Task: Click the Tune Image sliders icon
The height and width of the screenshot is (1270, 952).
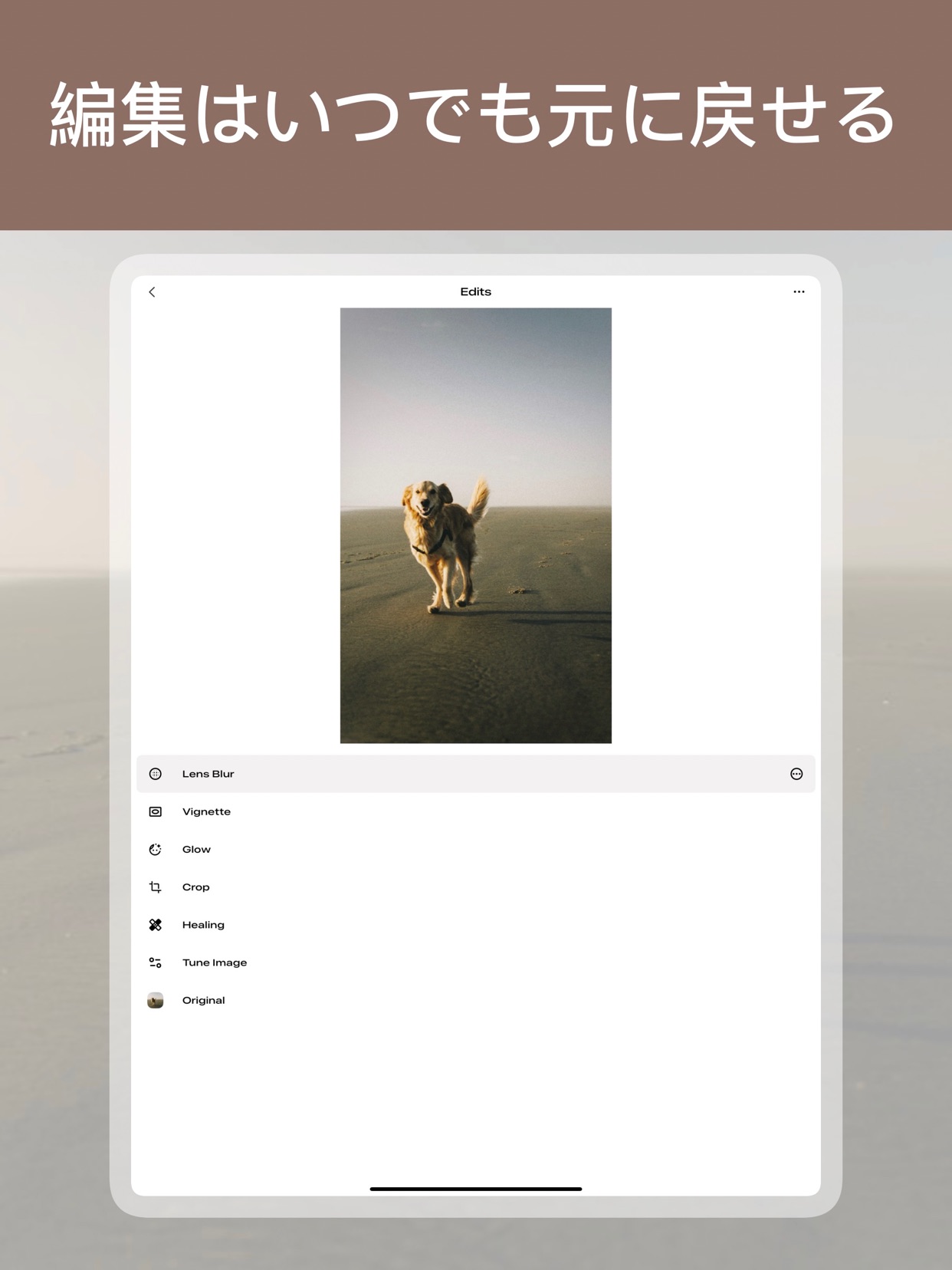Action: click(x=156, y=962)
